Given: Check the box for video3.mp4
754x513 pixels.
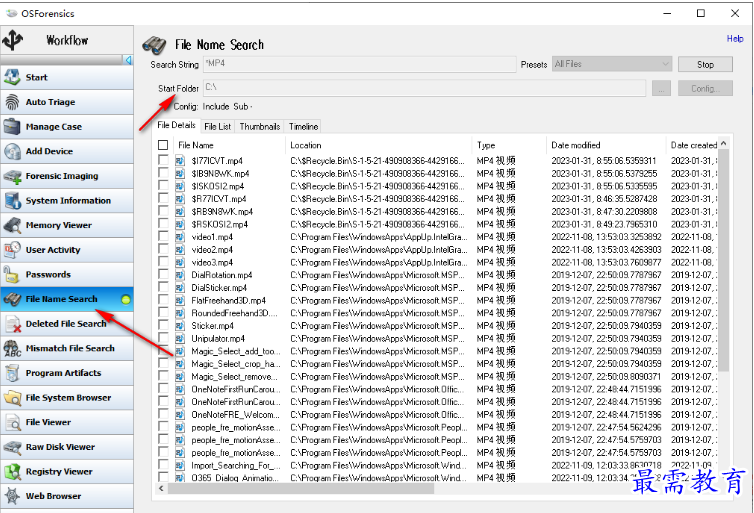Looking at the screenshot, I should 163,262.
